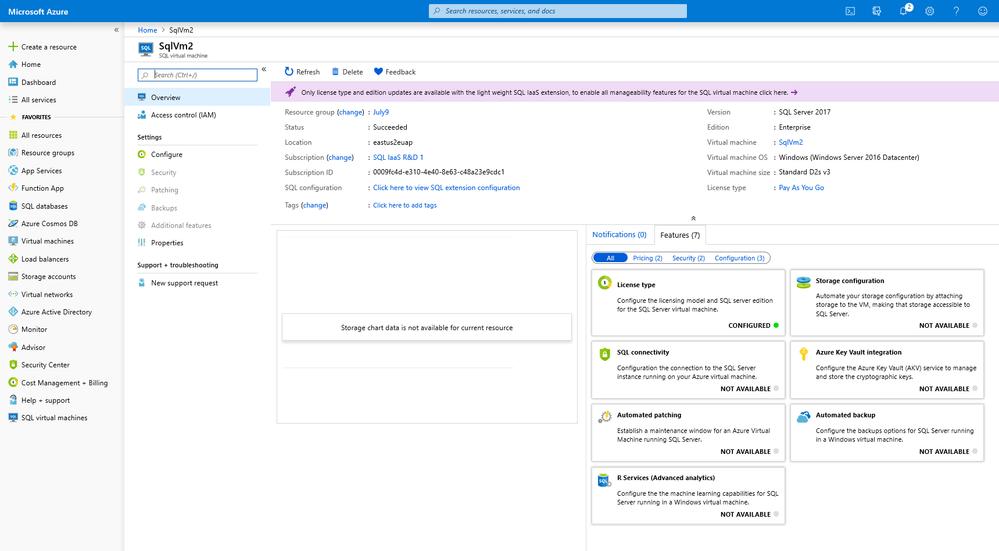Open Advisor
Screen dimensions: 999x551
click(33, 347)
